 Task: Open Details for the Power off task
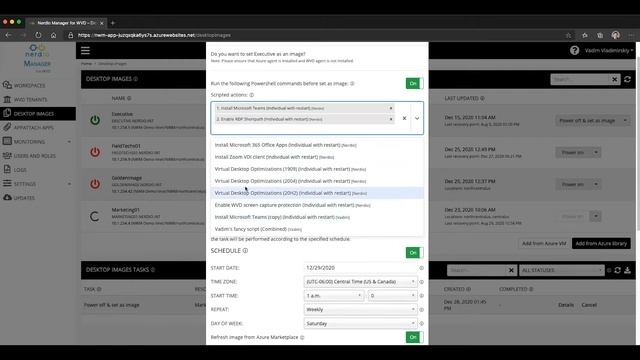(x=566, y=305)
